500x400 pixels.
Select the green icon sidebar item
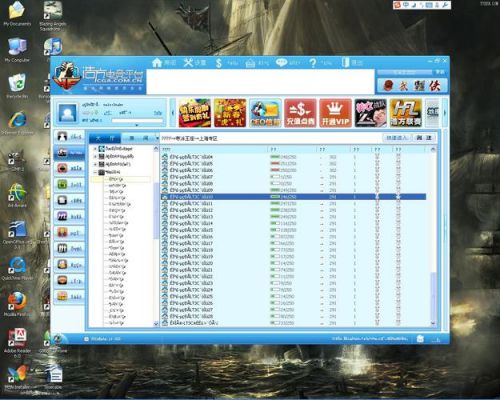tap(69, 184)
